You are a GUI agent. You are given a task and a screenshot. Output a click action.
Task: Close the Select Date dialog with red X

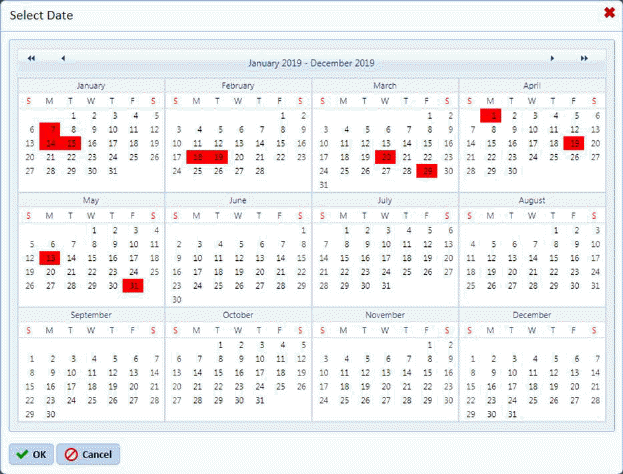point(609,13)
